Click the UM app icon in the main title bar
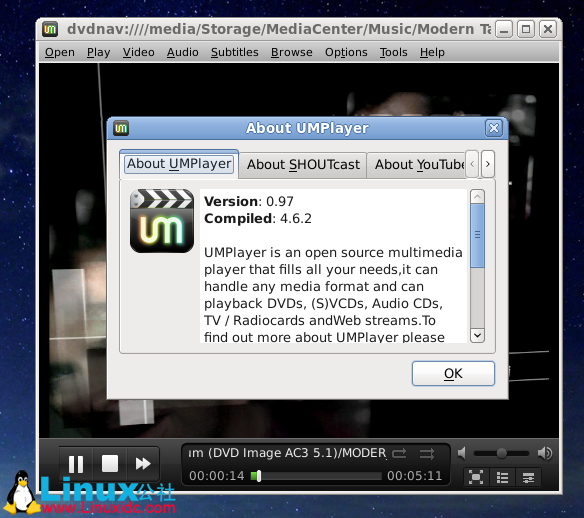Image resolution: width=584 pixels, height=518 pixels. point(50,29)
